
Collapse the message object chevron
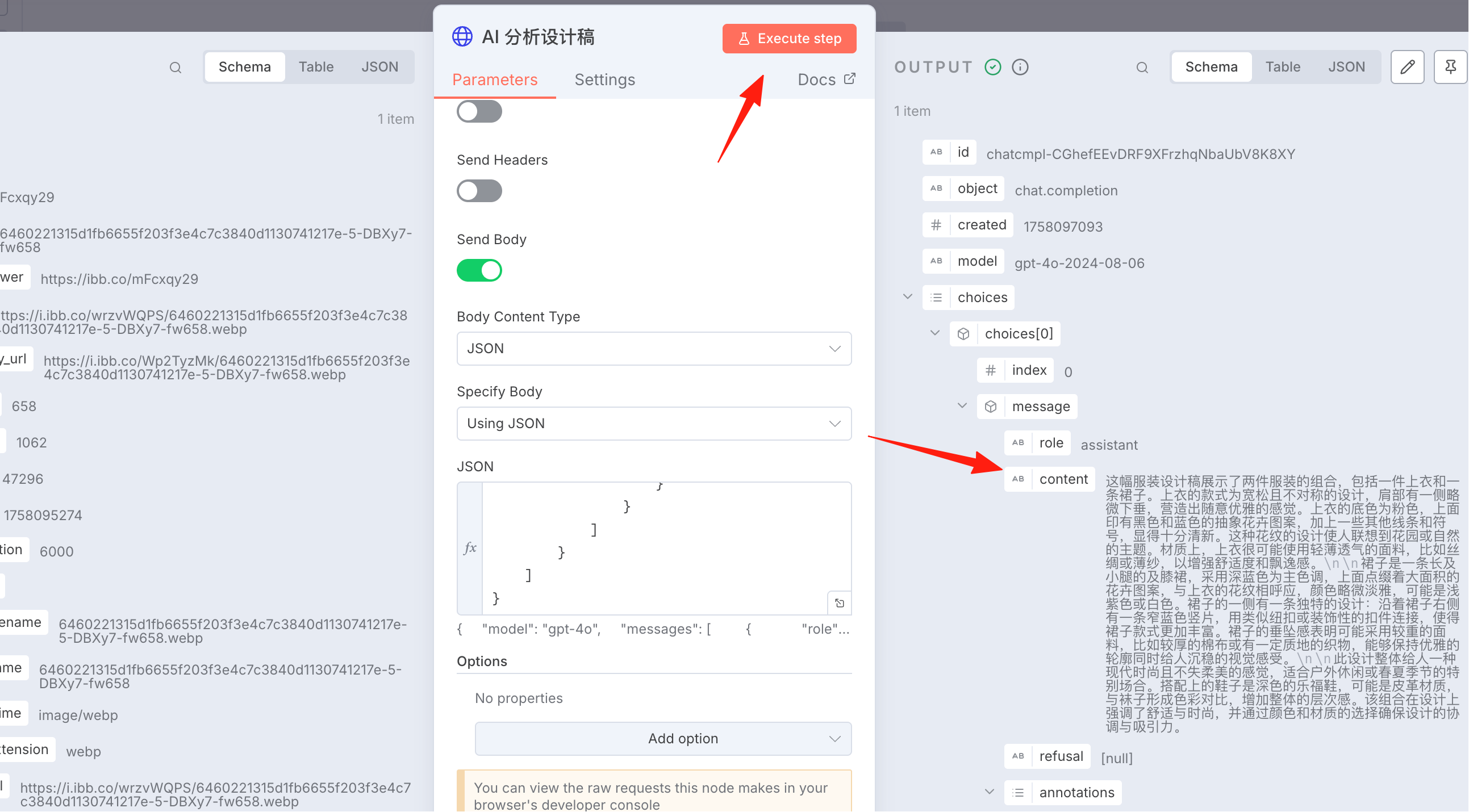tap(962, 405)
